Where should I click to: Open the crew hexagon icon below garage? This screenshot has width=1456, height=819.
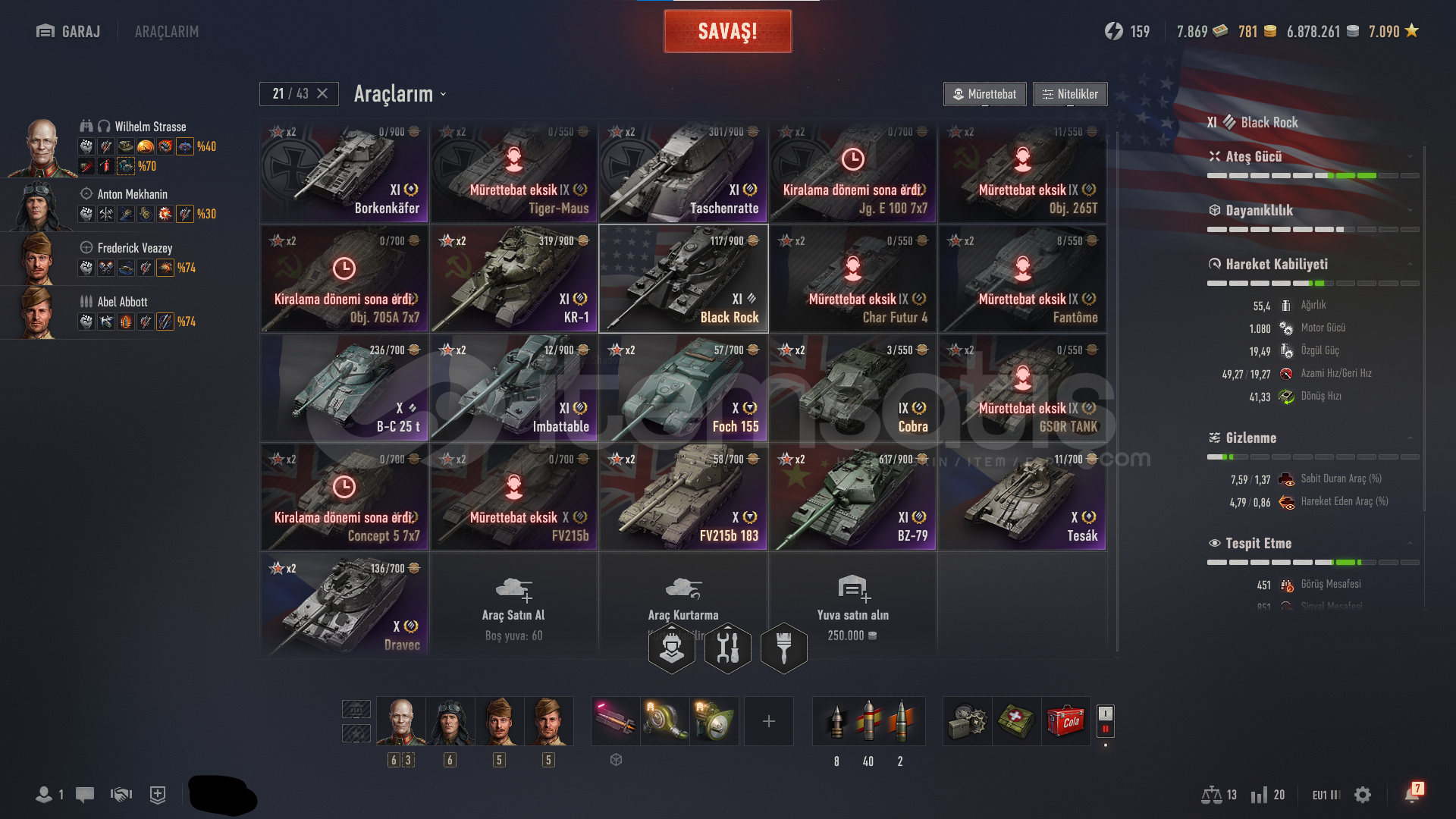coord(672,648)
